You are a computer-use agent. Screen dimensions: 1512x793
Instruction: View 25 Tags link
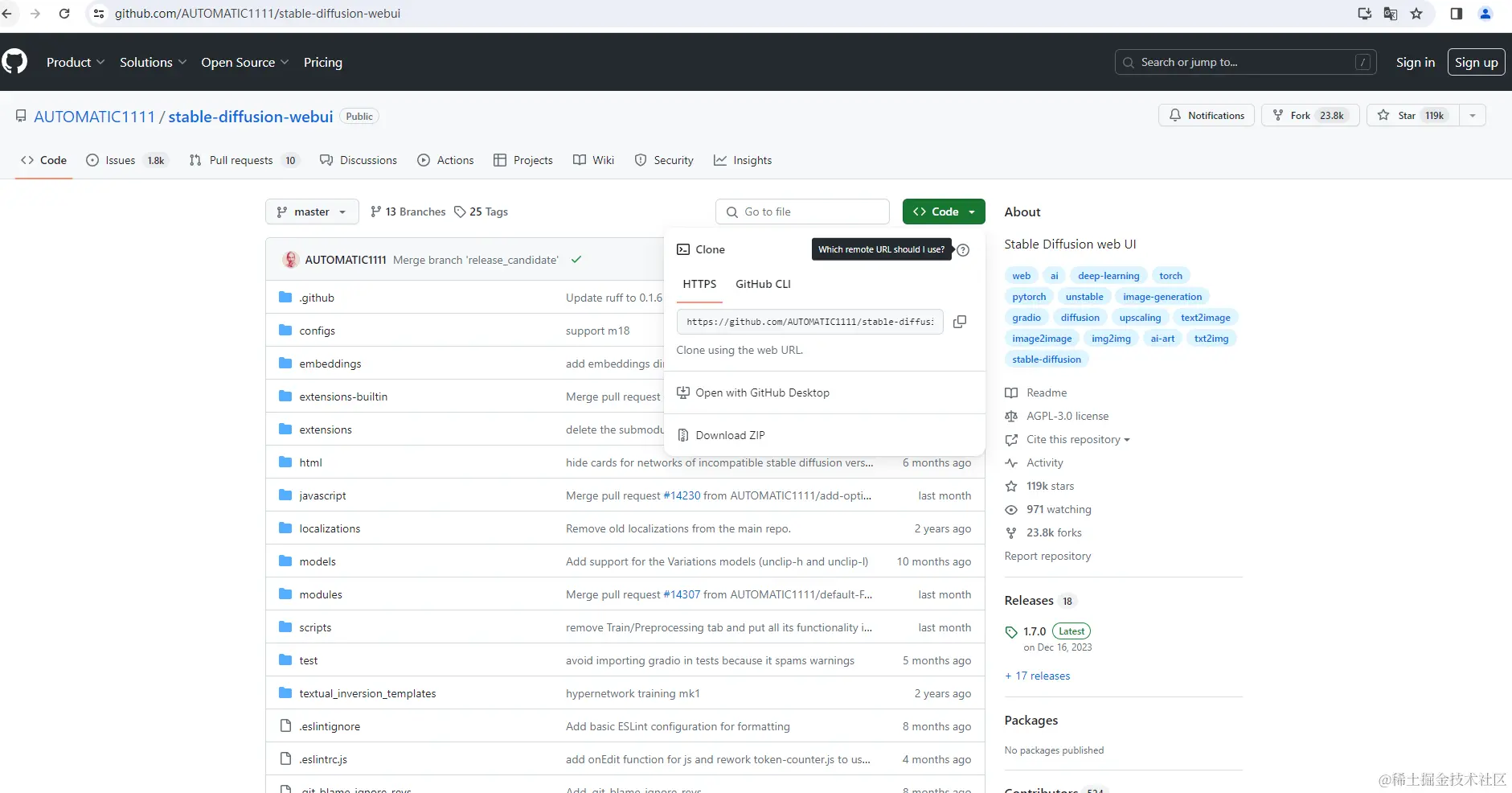481,212
